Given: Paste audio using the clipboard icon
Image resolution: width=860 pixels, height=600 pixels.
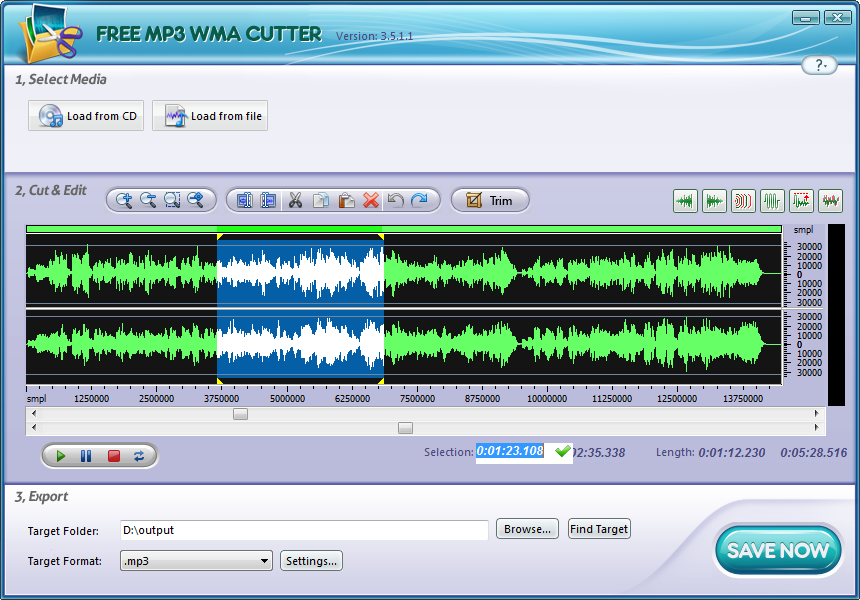Looking at the screenshot, I should [x=346, y=200].
